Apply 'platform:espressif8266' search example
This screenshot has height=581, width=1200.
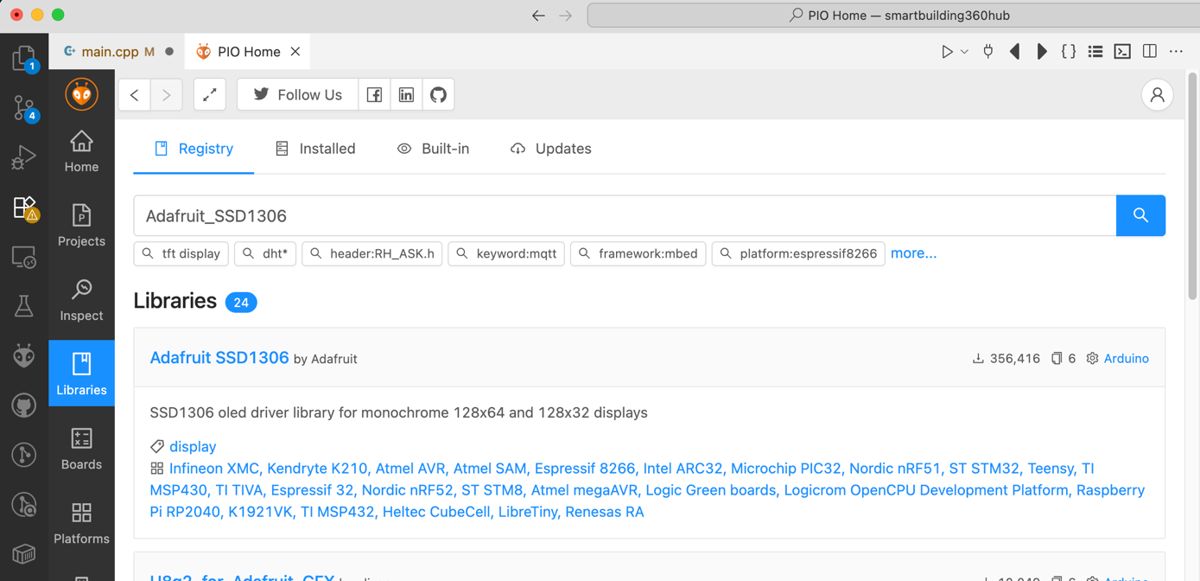[x=798, y=254]
